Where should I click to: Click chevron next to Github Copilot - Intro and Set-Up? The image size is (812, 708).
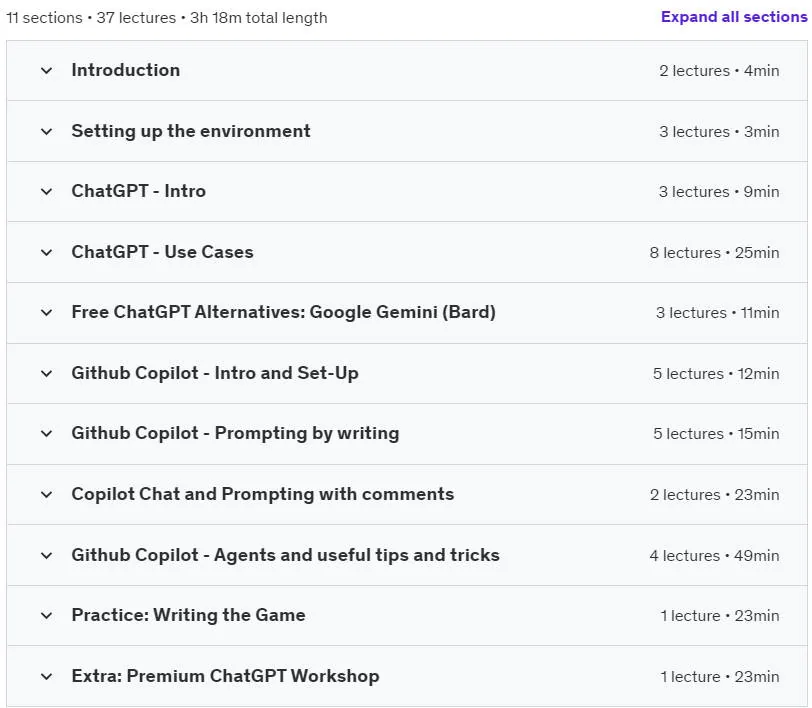coord(47,373)
